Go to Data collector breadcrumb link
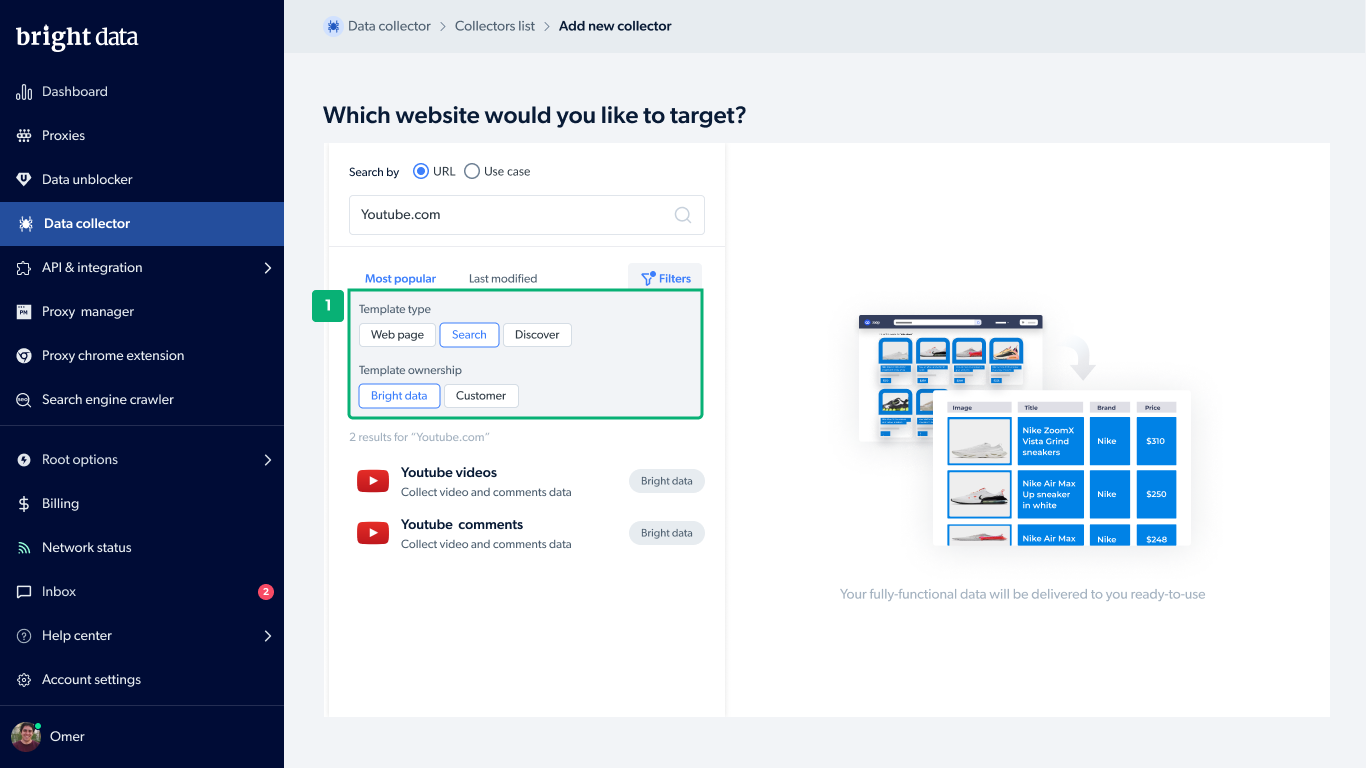The image size is (1366, 768). (x=389, y=27)
